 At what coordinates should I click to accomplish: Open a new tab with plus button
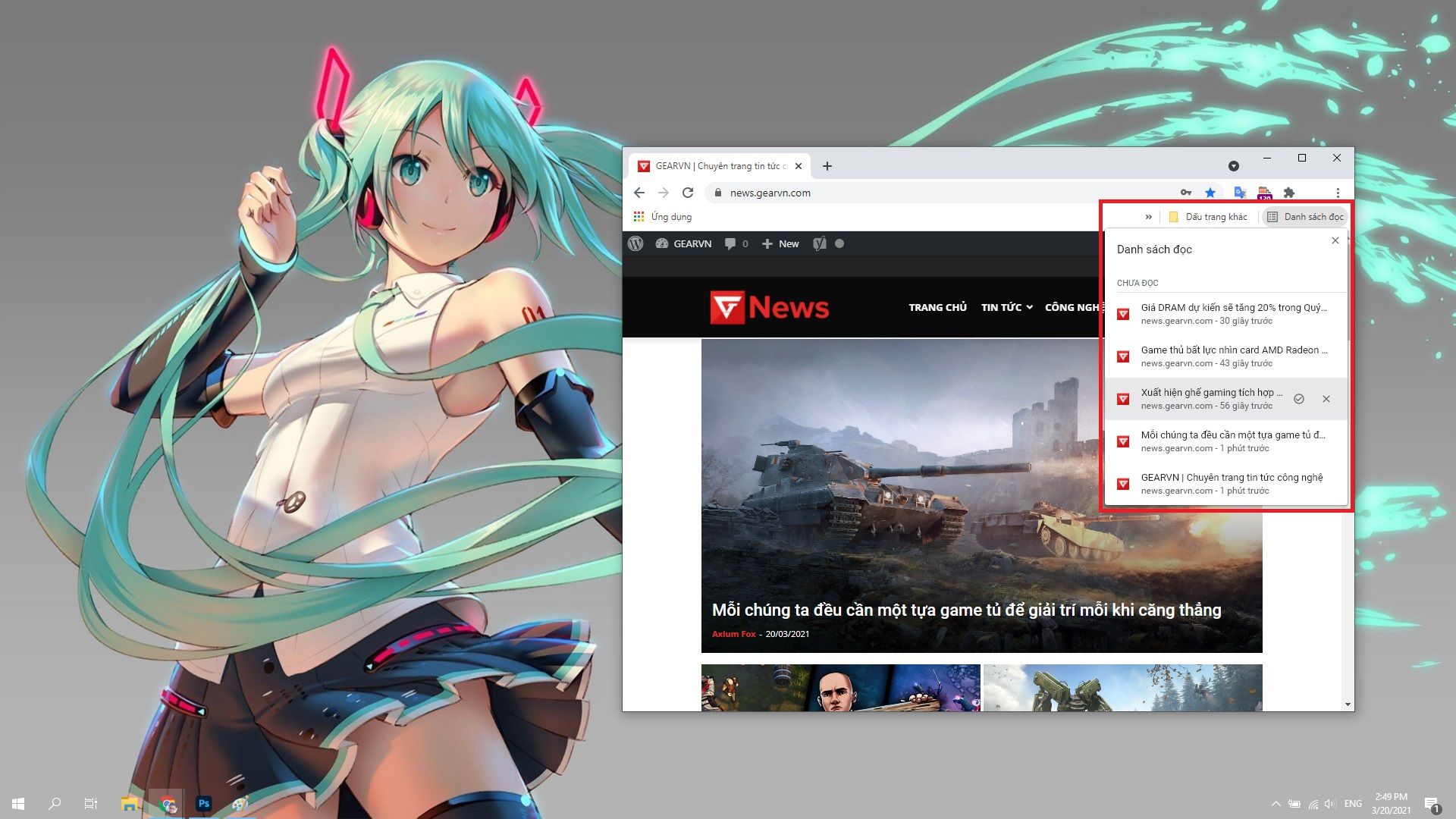pyautogui.click(x=827, y=166)
